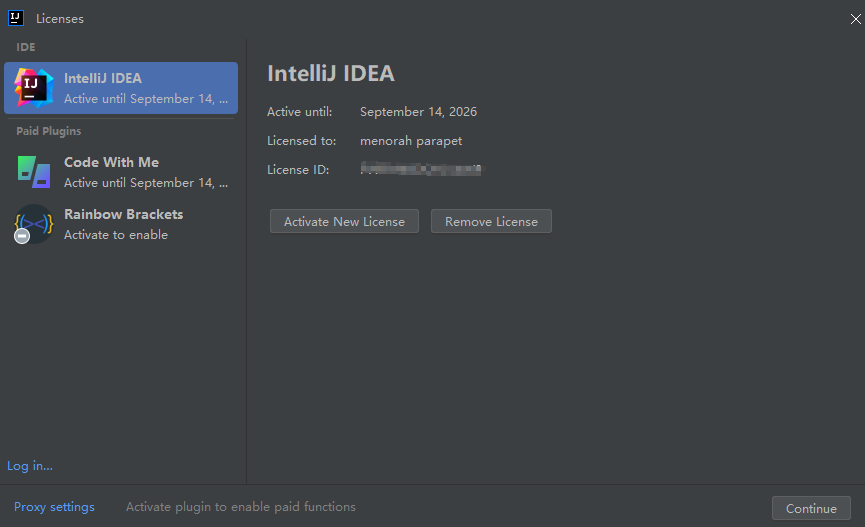Click the Code With Me plugin icon
The image size is (865, 527).
pos(34,172)
